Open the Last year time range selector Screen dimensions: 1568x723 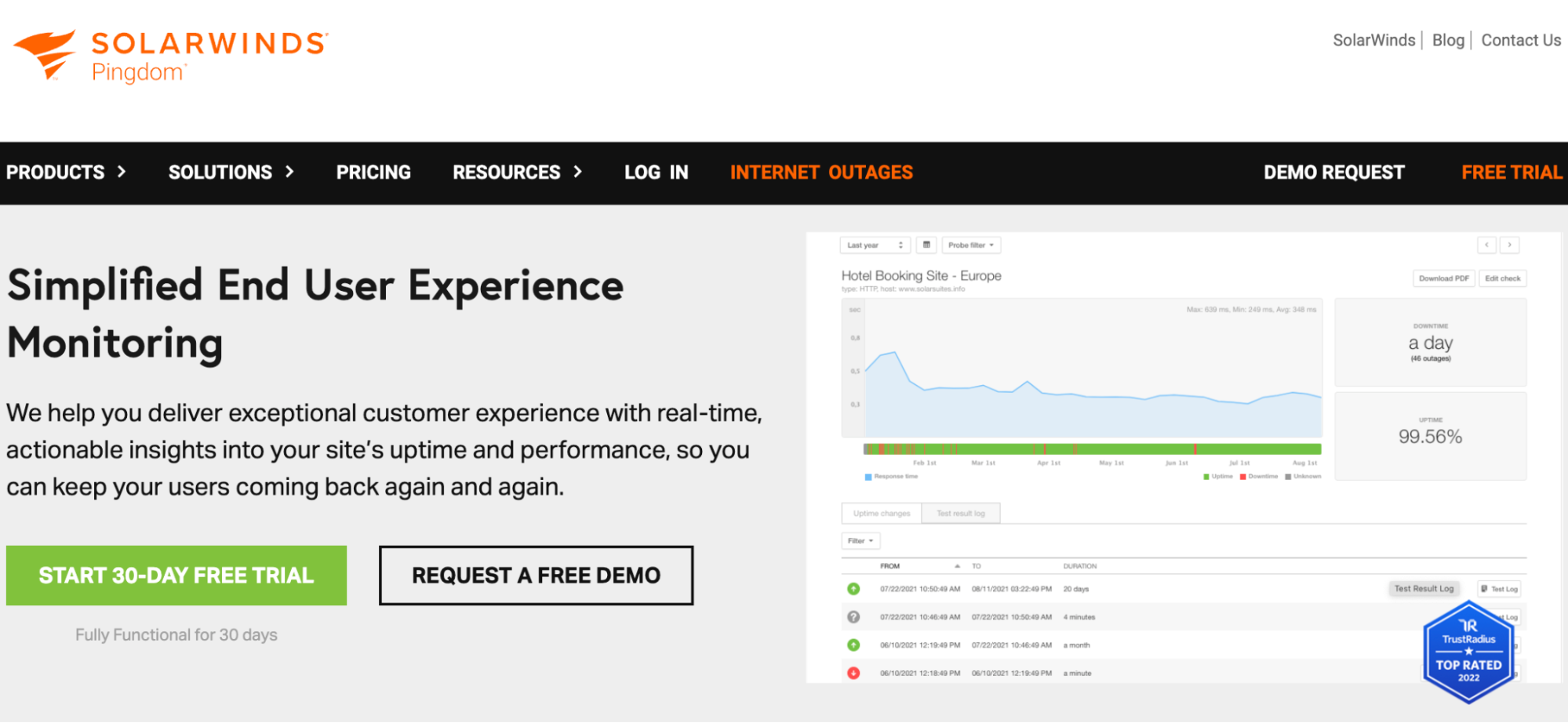(875, 245)
